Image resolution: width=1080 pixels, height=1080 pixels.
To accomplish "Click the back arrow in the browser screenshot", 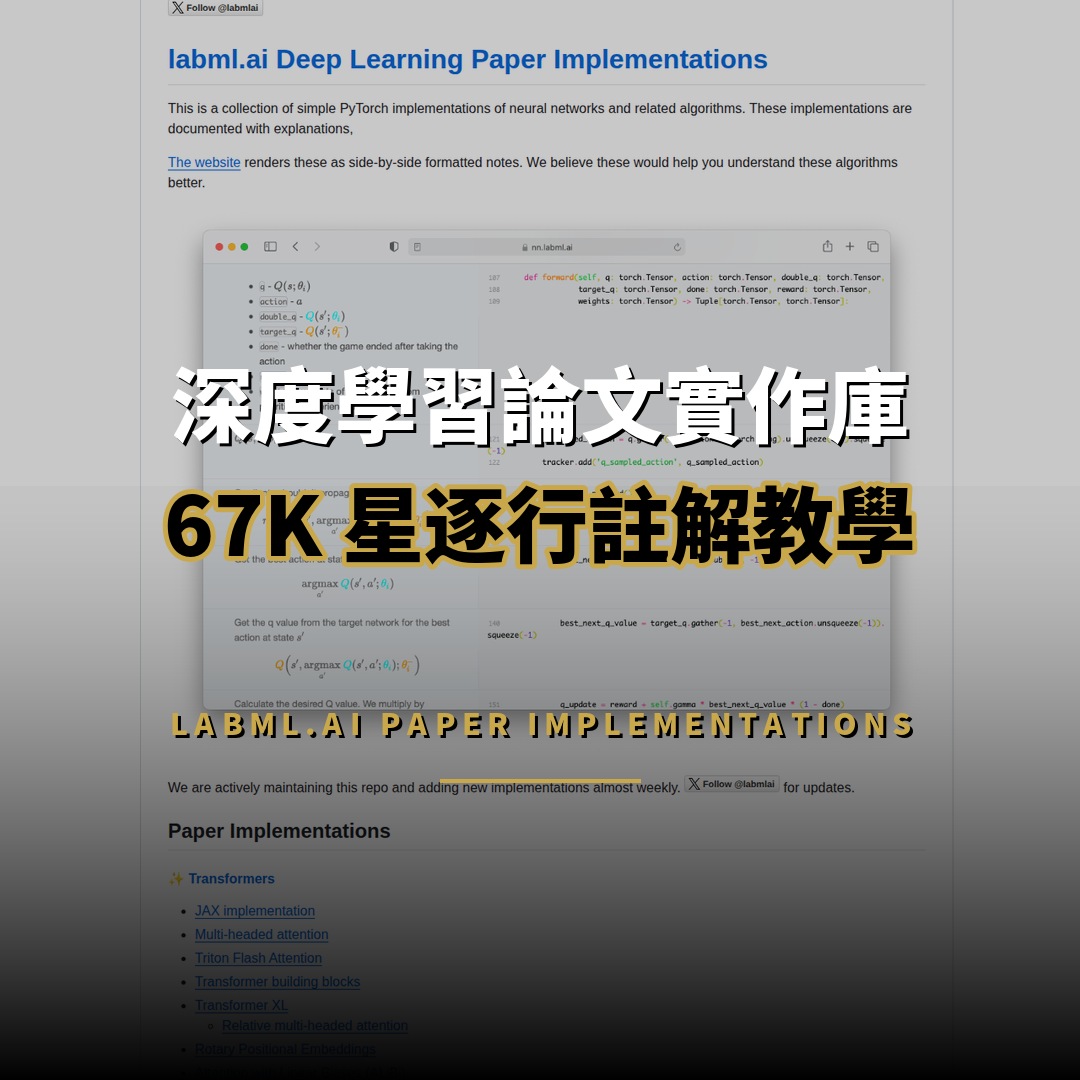I will 295,247.
